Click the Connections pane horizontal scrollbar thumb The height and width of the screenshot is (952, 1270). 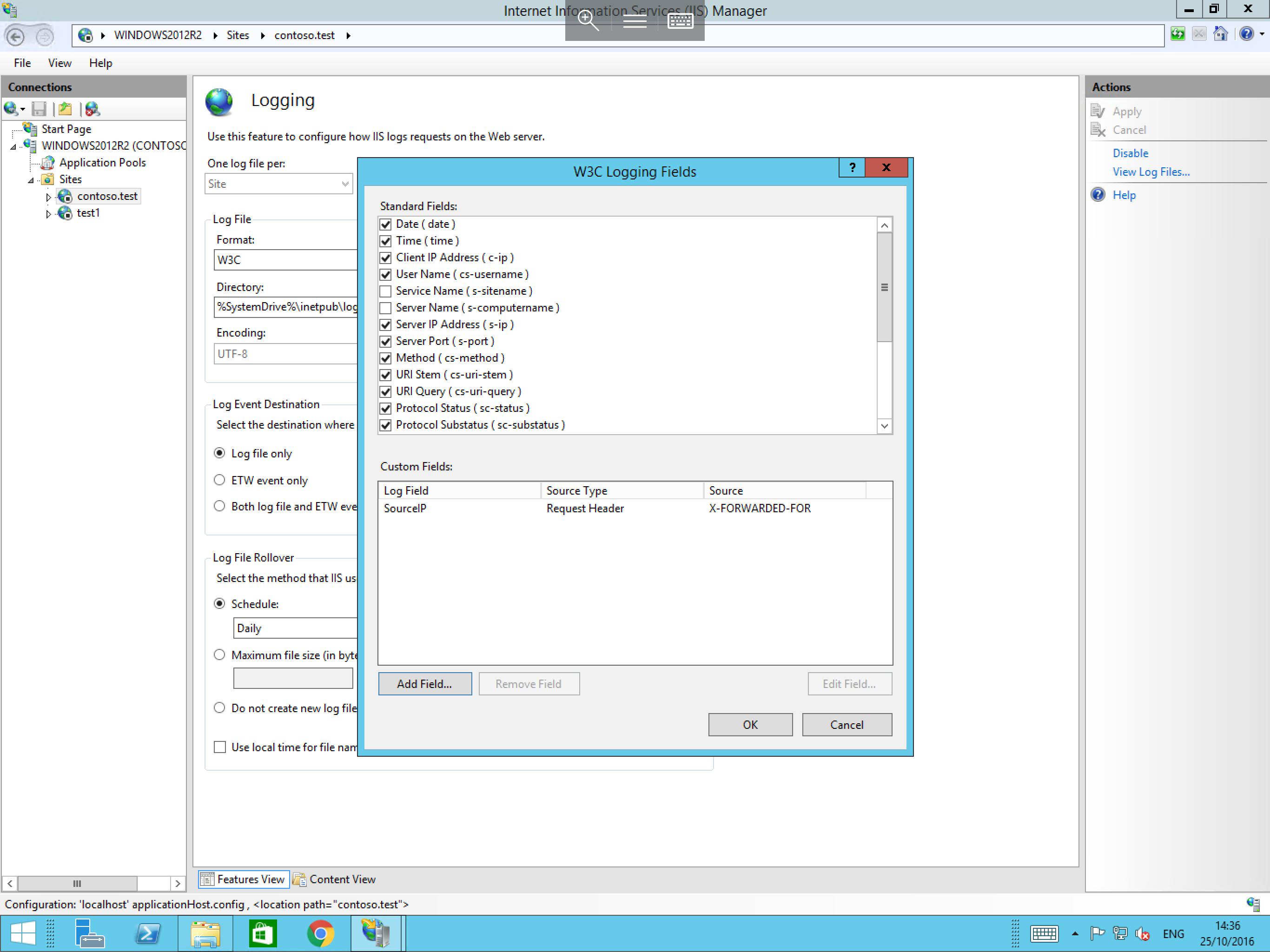77,883
